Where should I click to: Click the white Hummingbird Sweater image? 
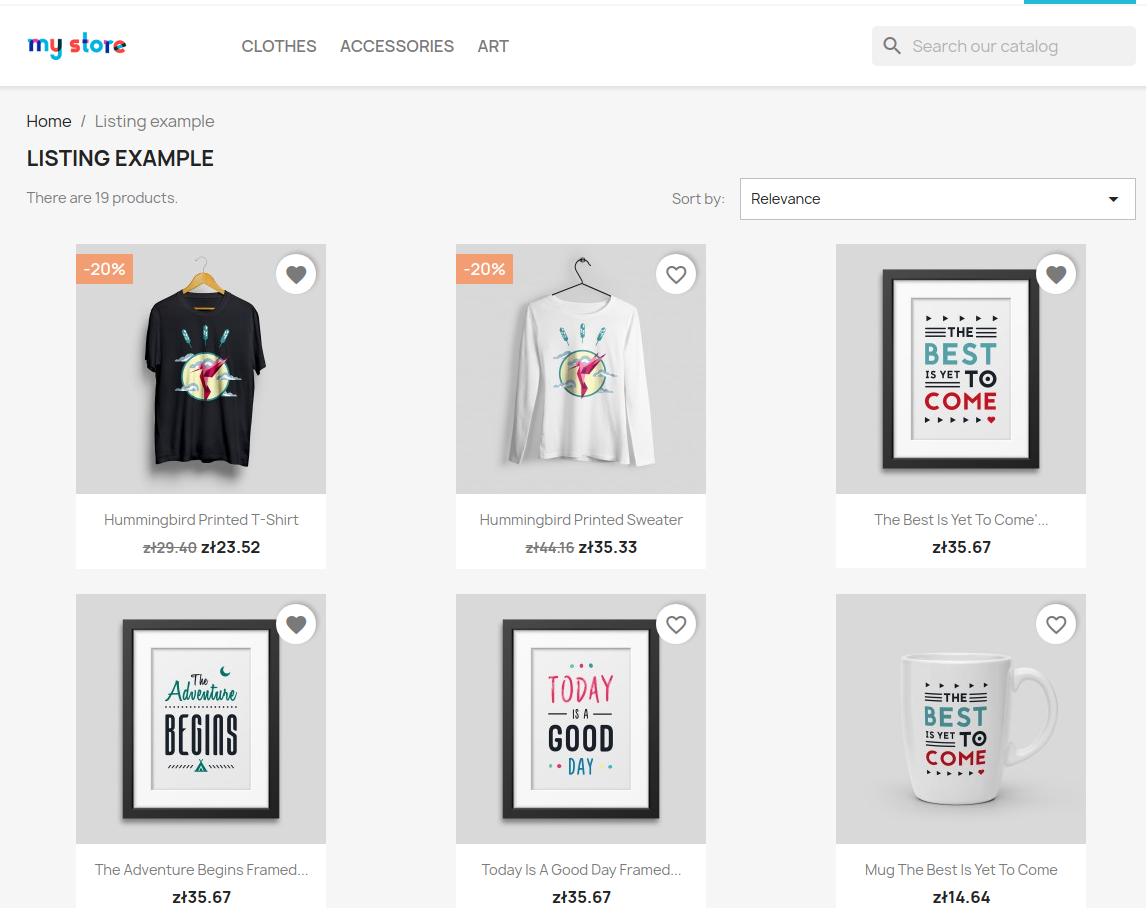[x=581, y=369]
